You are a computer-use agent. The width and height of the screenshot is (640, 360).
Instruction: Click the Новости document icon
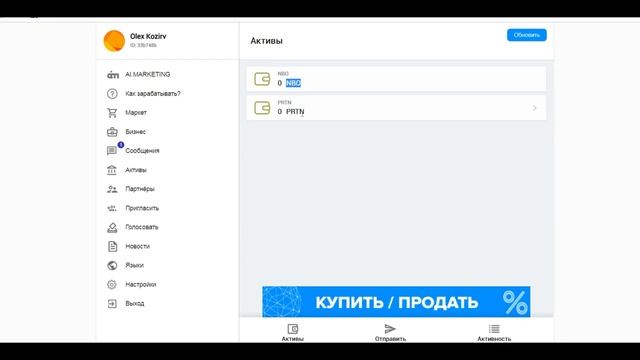pos(112,247)
